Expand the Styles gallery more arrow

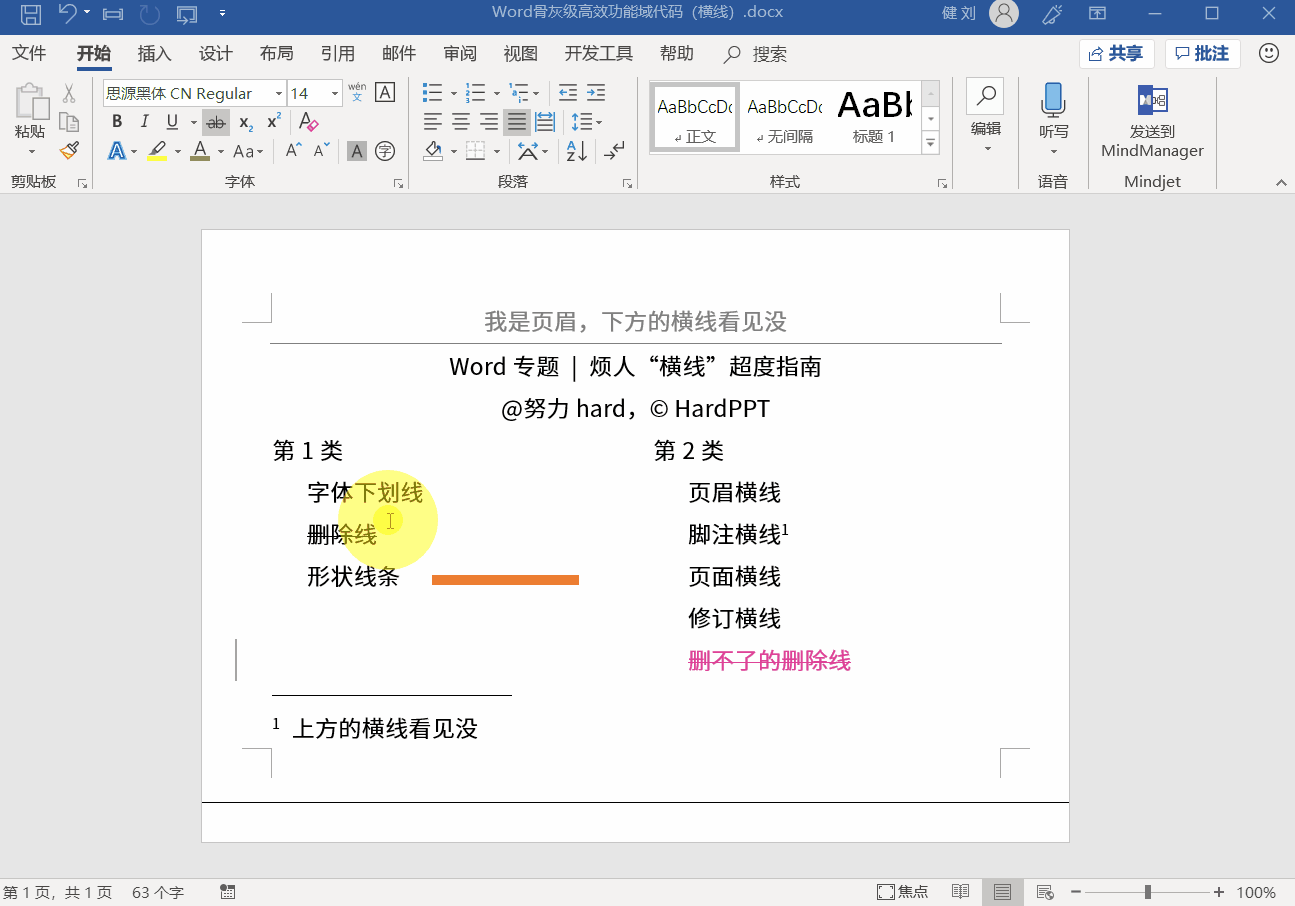point(931,143)
